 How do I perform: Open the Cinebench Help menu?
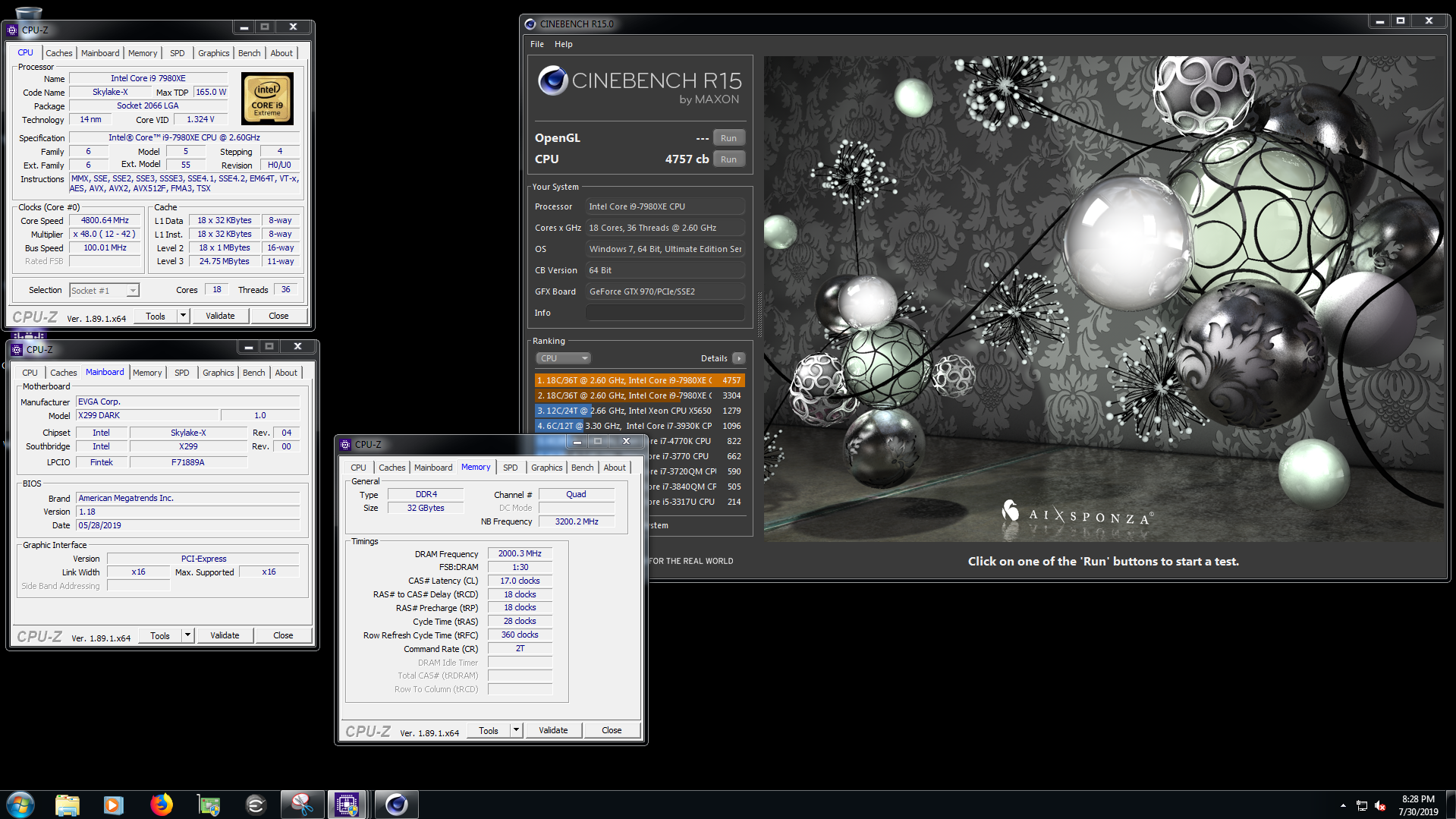[x=563, y=44]
